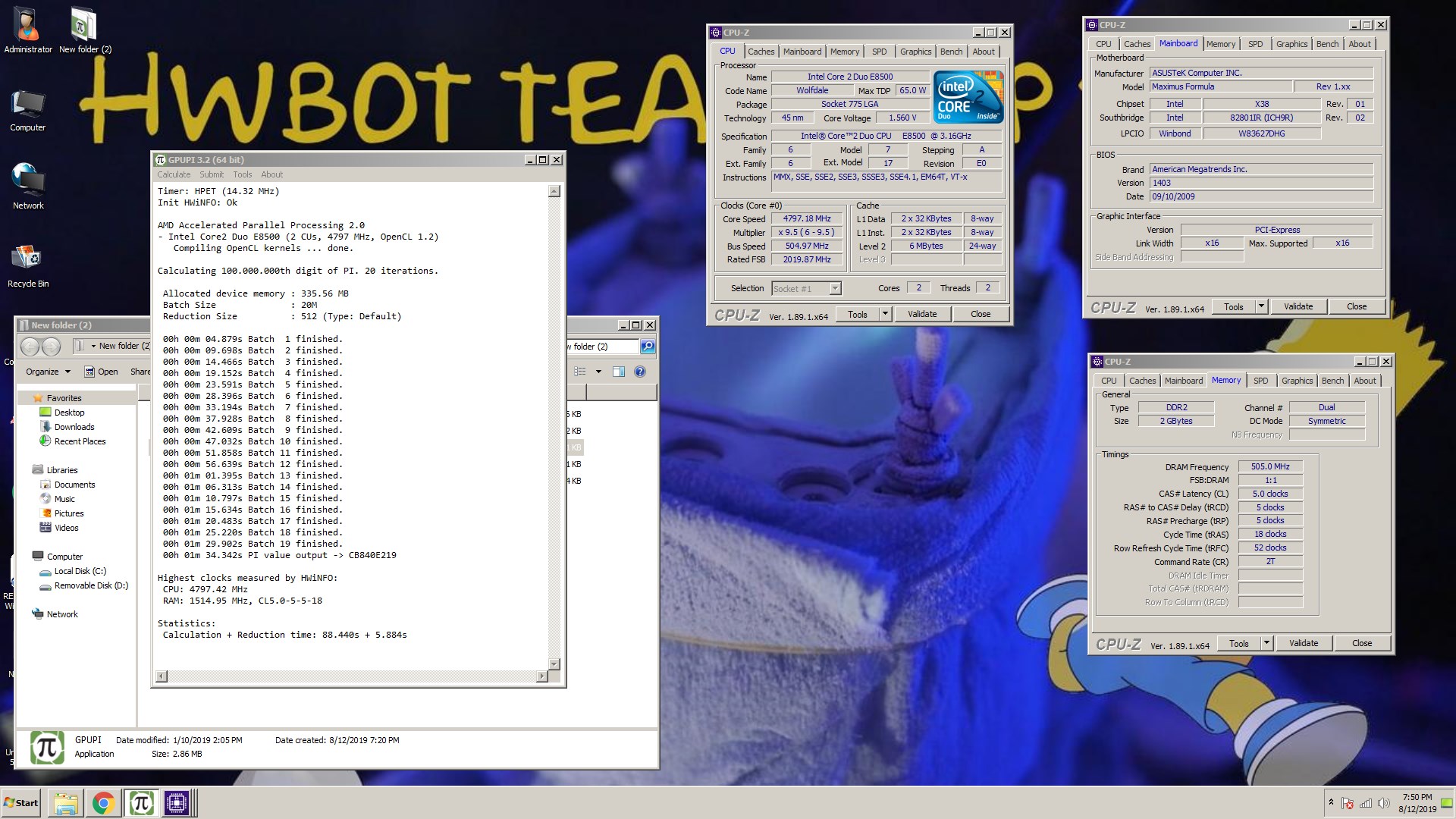1456x819 pixels.
Task: Open the view options dropdown arrow
Action: [598, 372]
